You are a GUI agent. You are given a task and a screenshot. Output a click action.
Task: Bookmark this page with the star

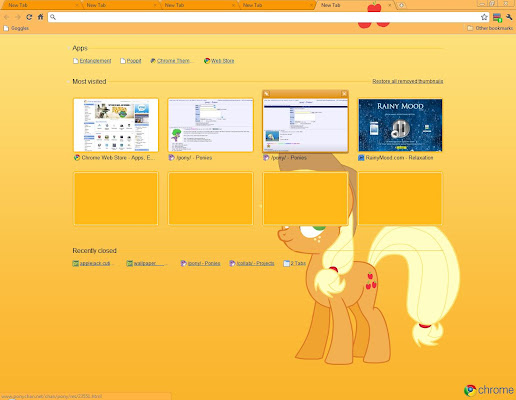[x=484, y=17]
